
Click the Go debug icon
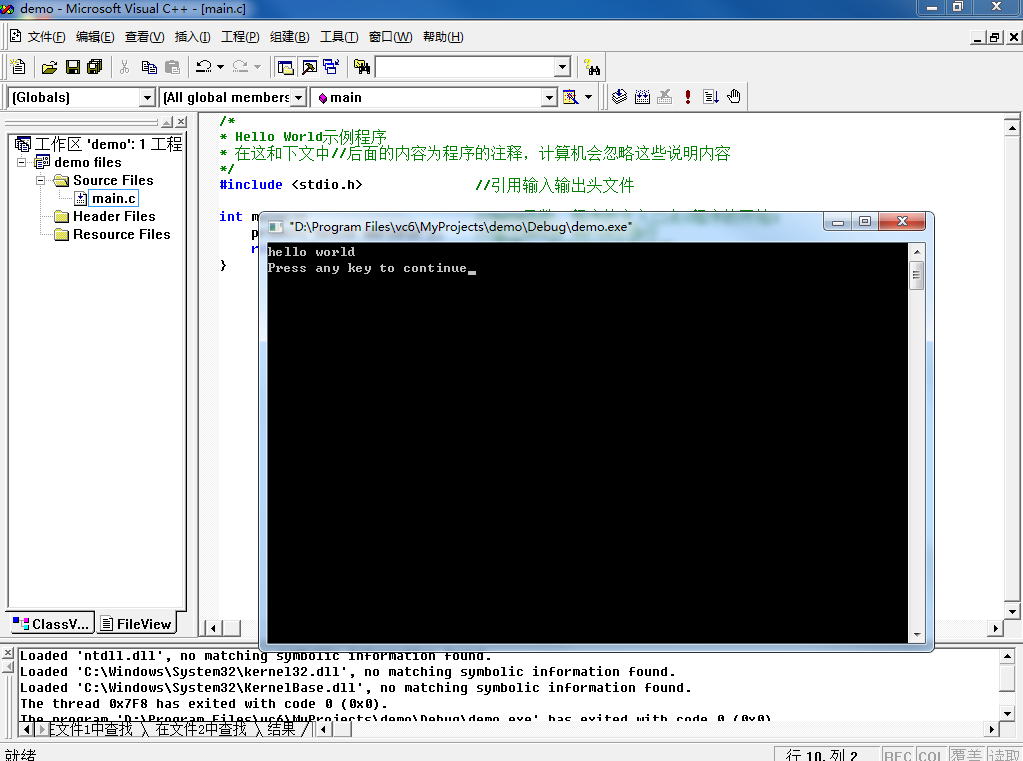(711, 97)
